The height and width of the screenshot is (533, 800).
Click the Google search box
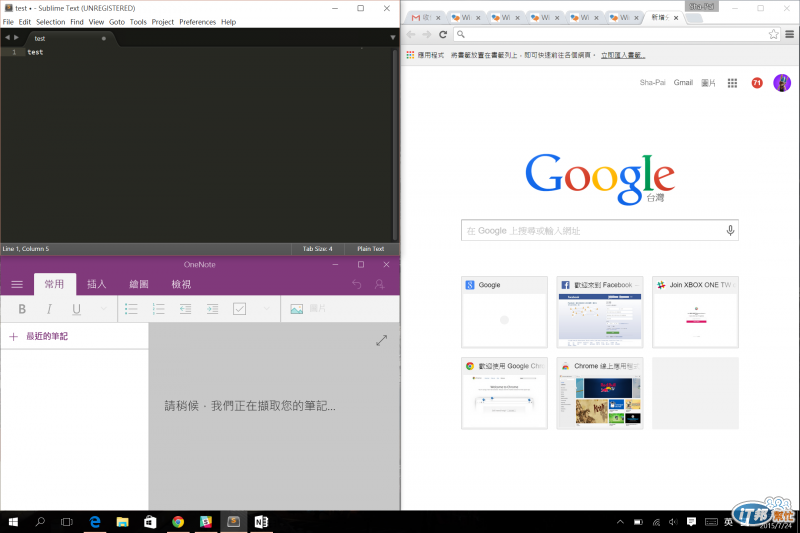pos(599,231)
